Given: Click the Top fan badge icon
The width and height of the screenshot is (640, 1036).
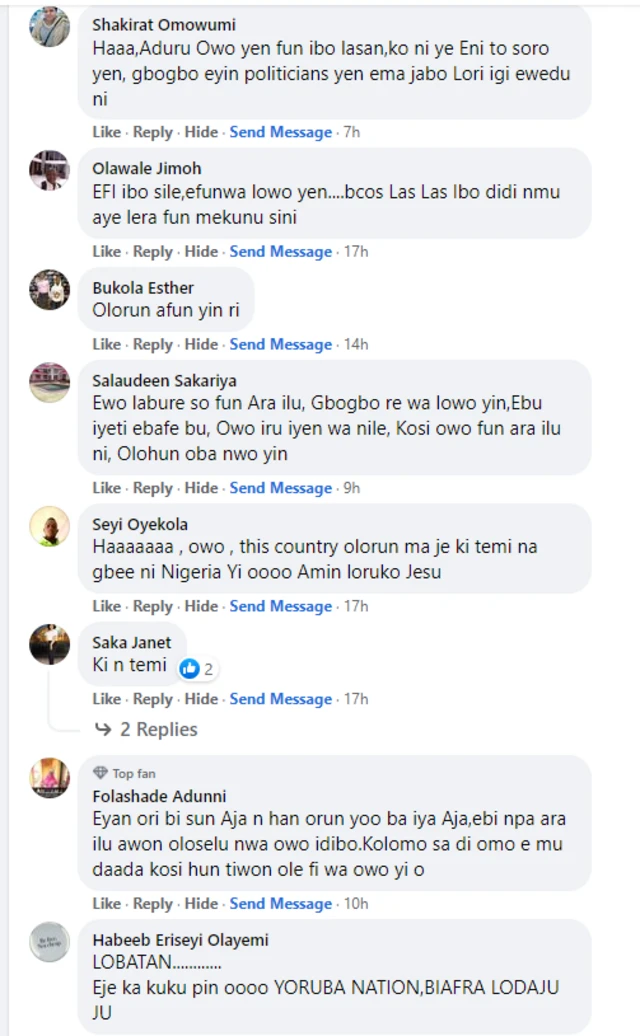Looking at the screenshot, I should [x=100, y=773].
